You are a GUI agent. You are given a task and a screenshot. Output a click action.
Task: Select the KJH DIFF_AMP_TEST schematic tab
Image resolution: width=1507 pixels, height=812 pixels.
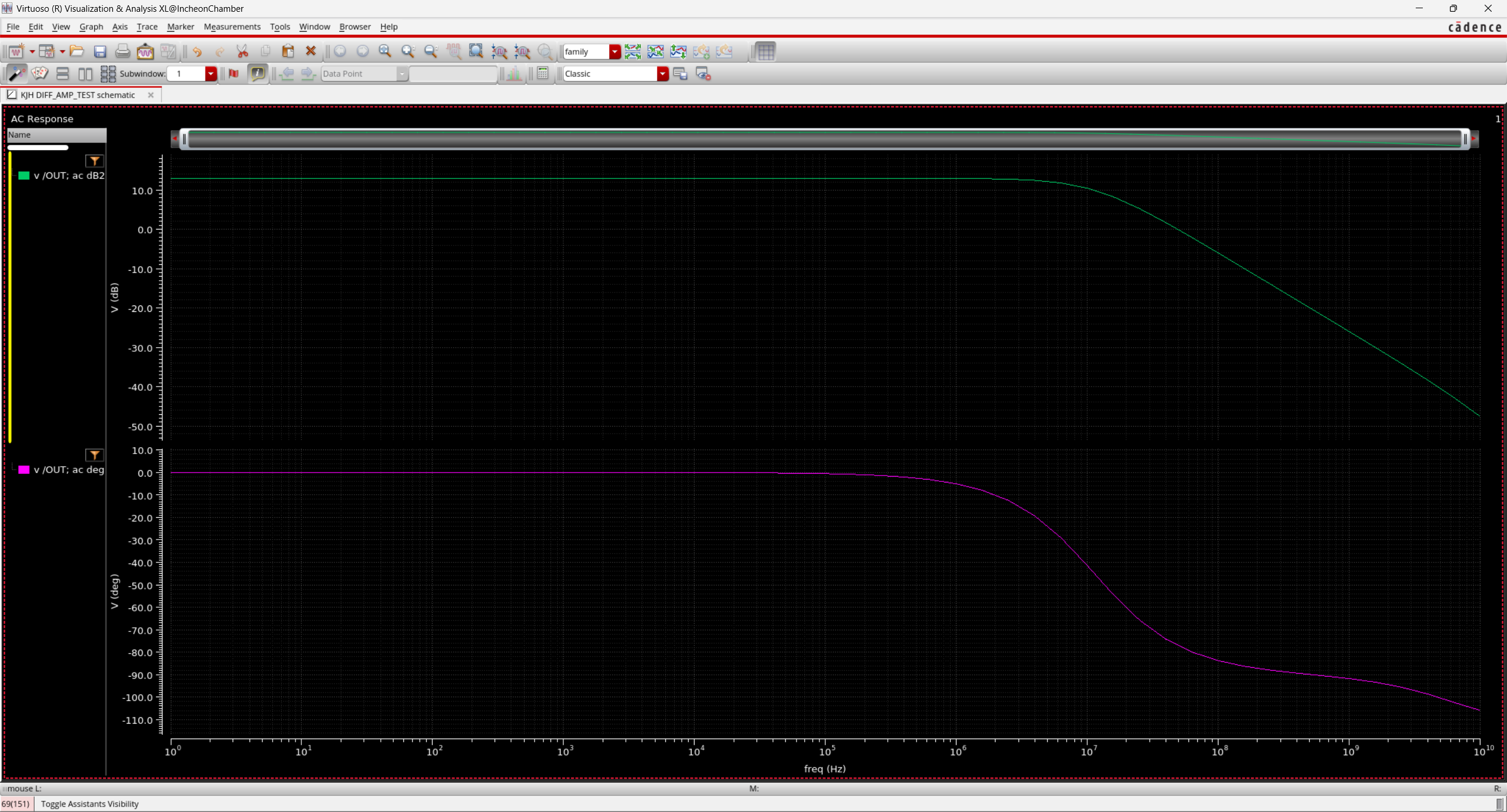[78, 95]
